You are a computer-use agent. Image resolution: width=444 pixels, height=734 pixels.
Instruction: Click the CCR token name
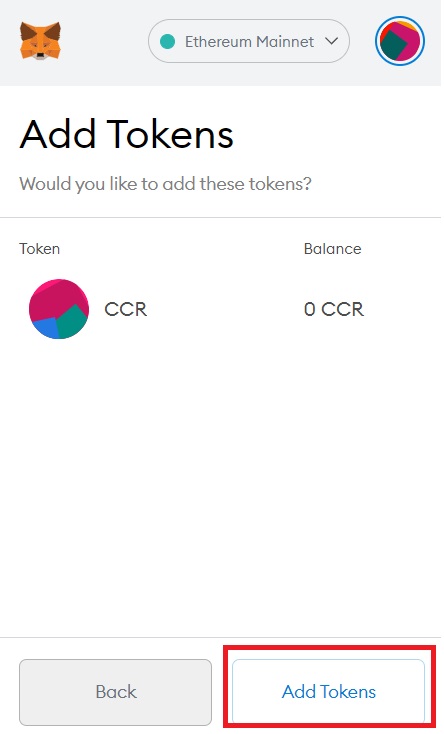126,309
